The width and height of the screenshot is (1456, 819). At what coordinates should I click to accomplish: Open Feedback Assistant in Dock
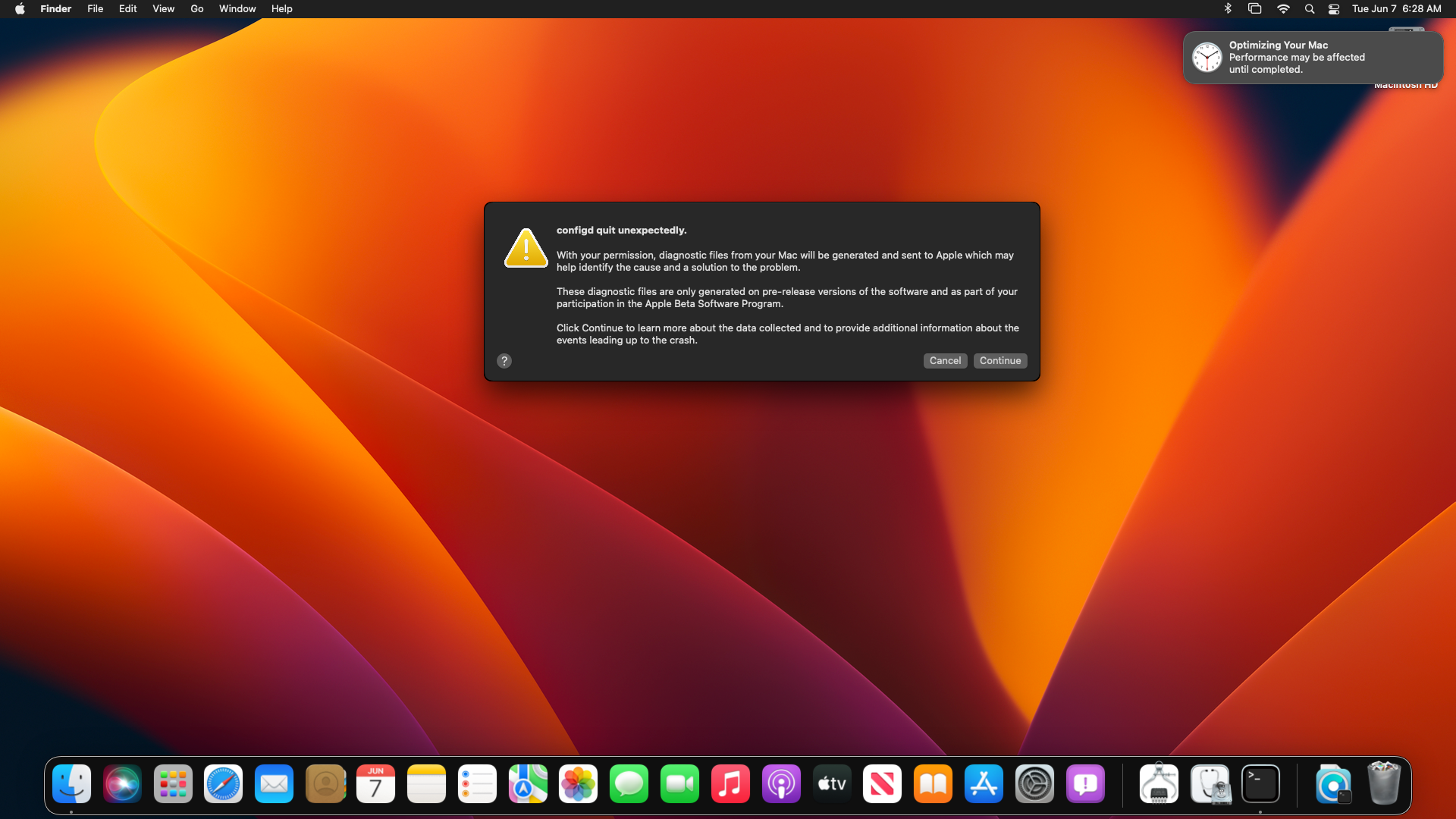[x=1085, y=784]
